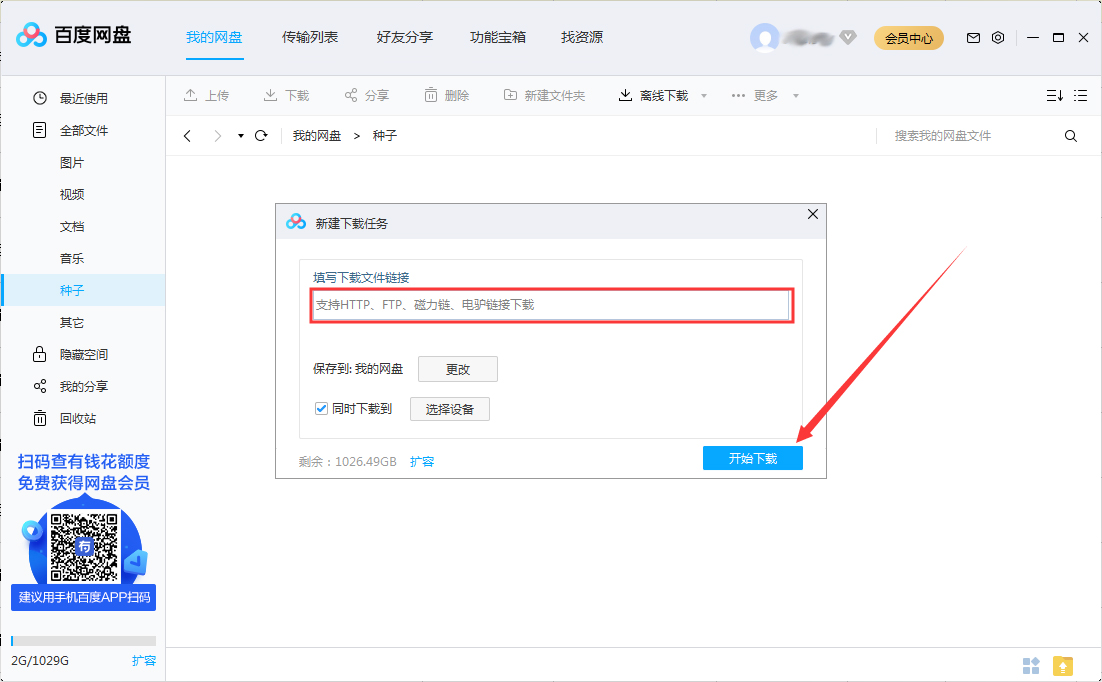The width and height of the screenshot is (1102, 682).
Task: Click the download link input field
Action: click(x=551, y=306)
